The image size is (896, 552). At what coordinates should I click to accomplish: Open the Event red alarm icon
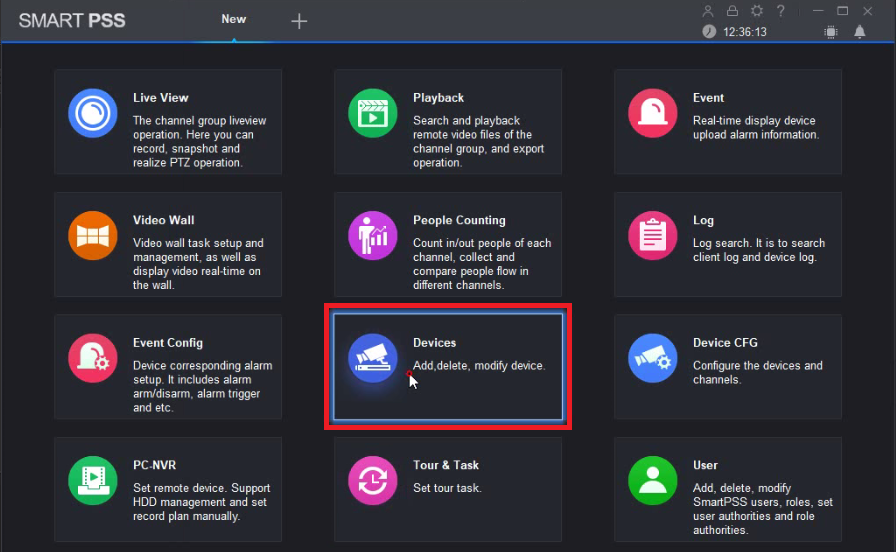click(653, 113)
